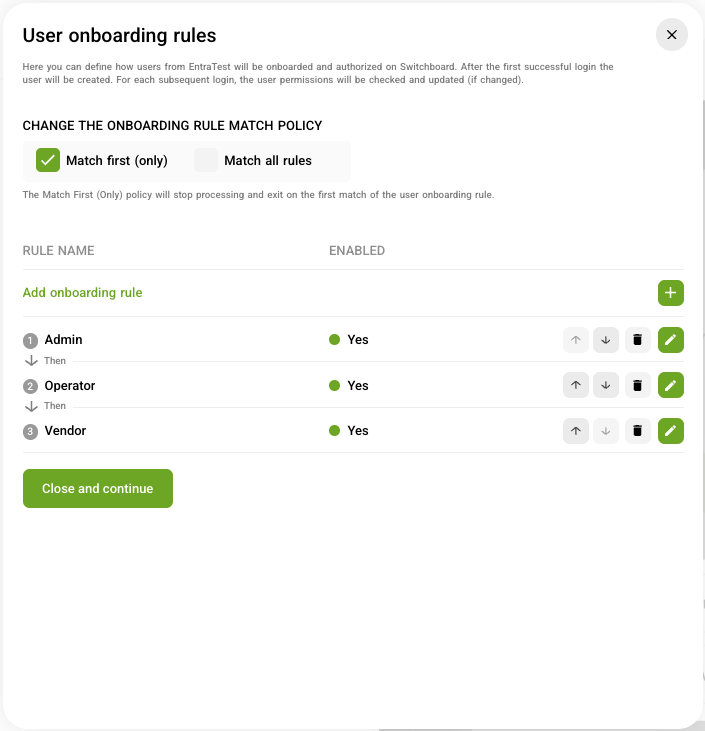Edit the Vendor rule with pencil icon

tap(671, 431)
